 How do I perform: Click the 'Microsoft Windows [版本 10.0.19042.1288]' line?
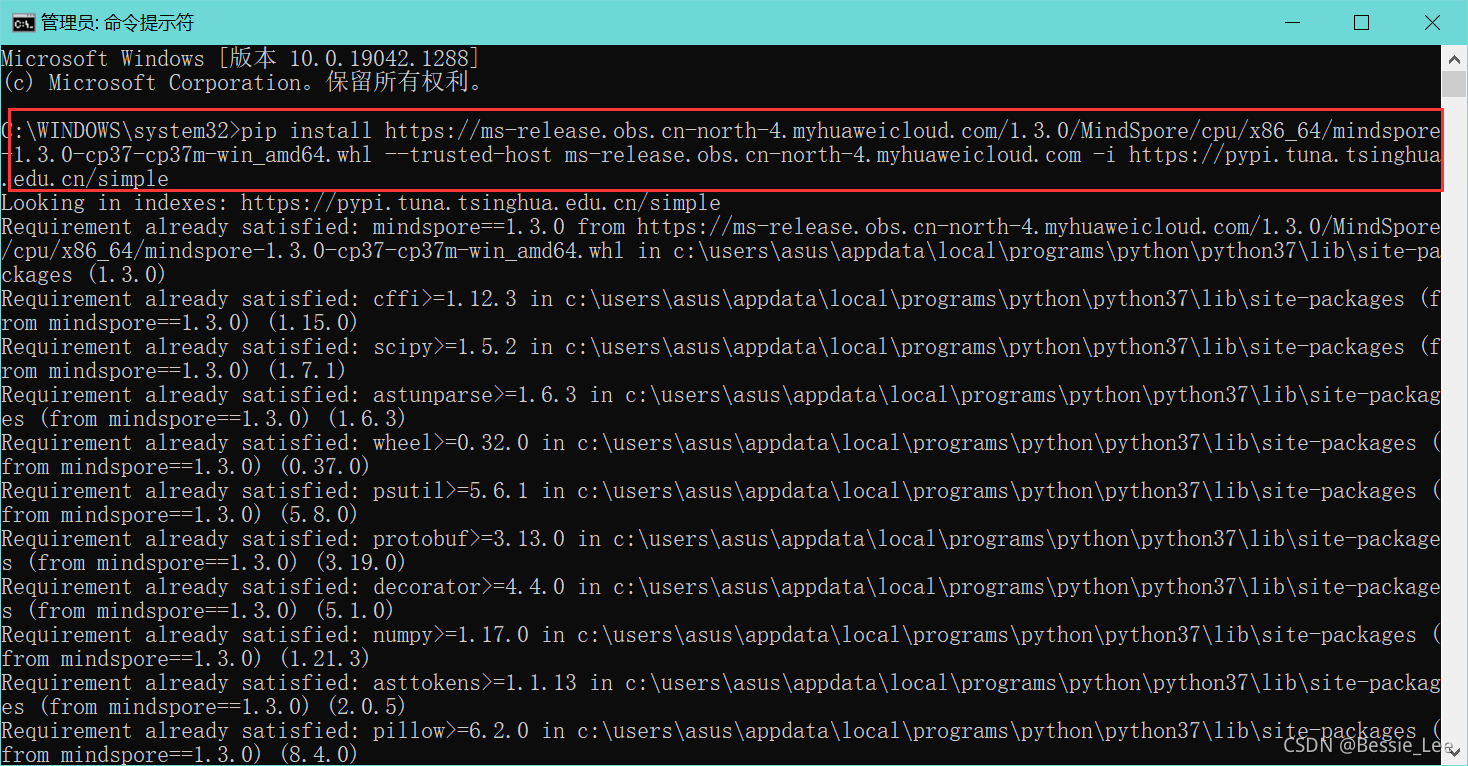tap(240, 58)
